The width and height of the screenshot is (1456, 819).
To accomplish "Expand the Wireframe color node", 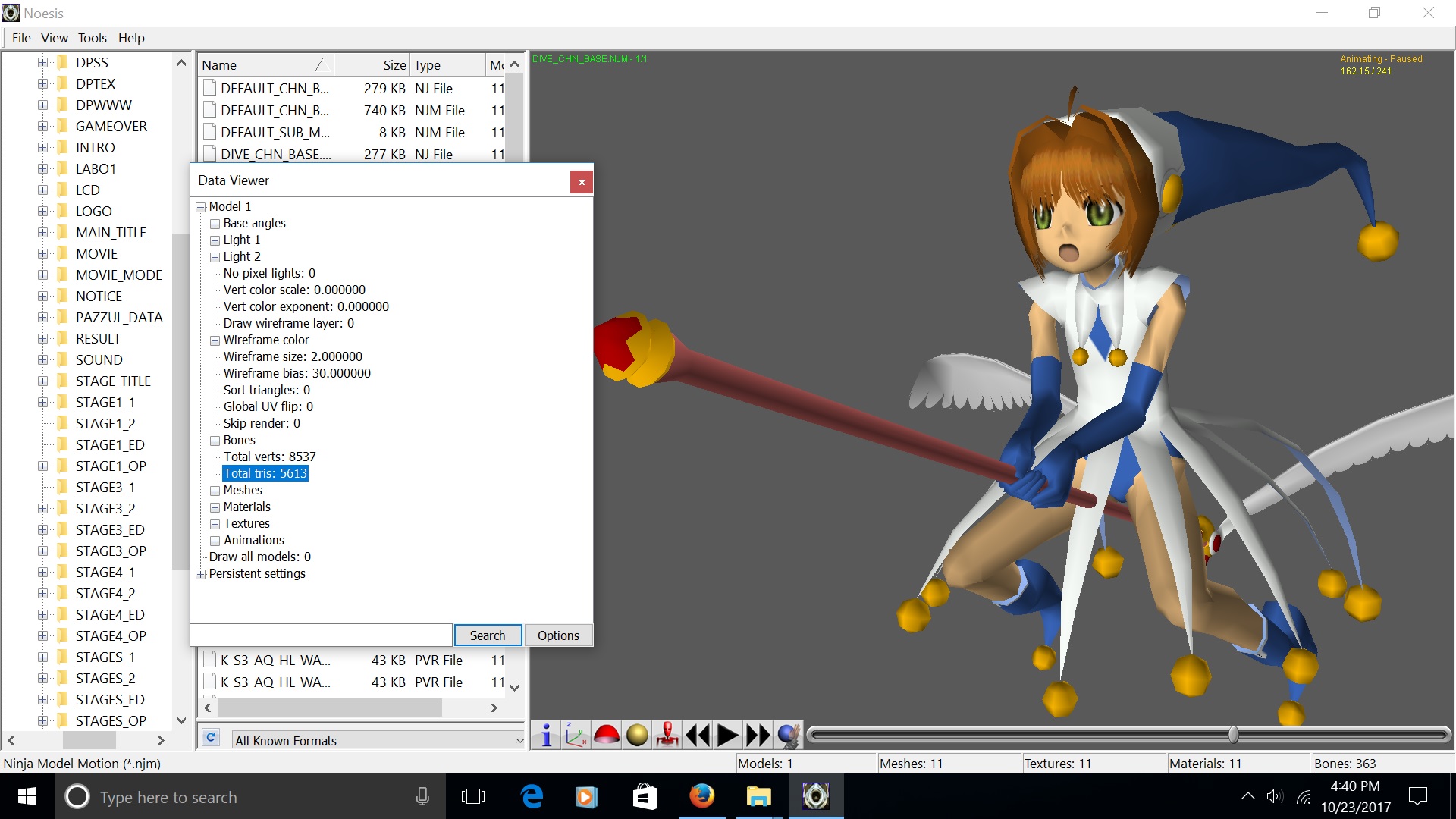I will pos(215,340).
